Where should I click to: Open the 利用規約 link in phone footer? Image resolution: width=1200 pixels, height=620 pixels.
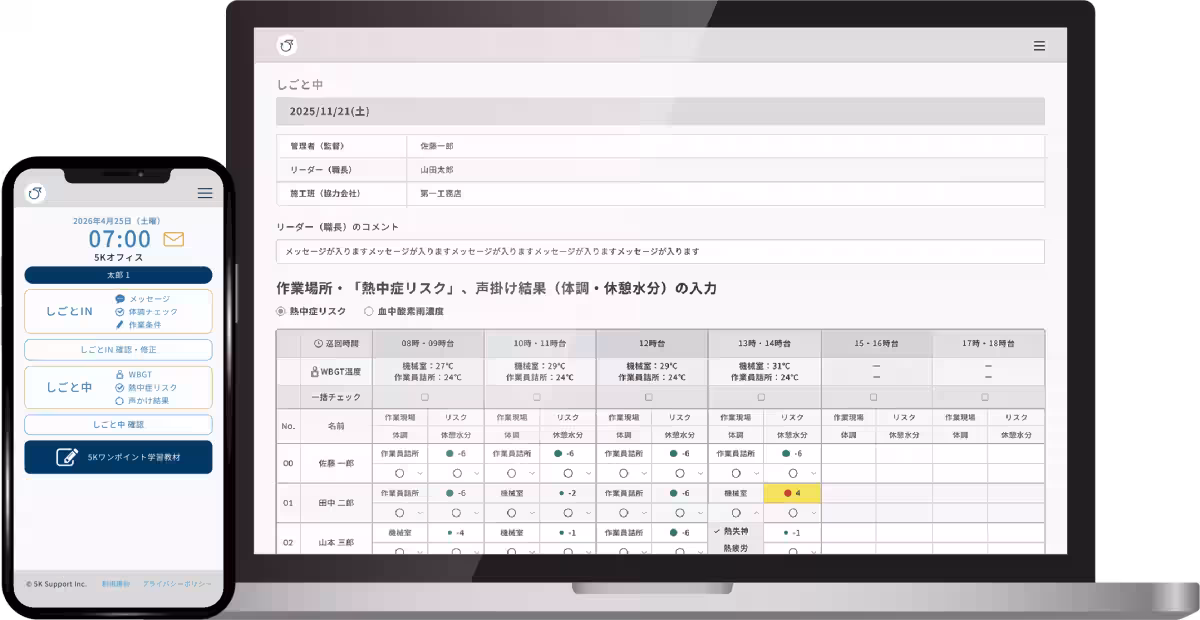click(116, 583)
